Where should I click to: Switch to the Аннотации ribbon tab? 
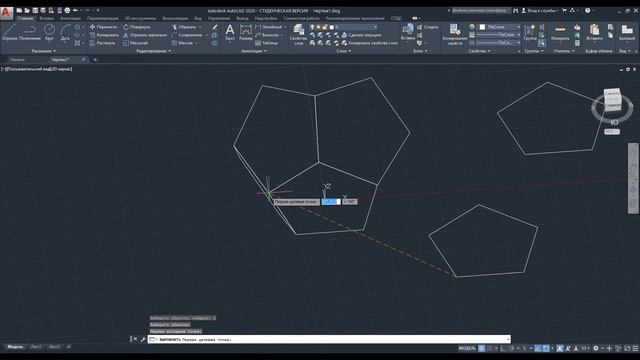(71, 18)
